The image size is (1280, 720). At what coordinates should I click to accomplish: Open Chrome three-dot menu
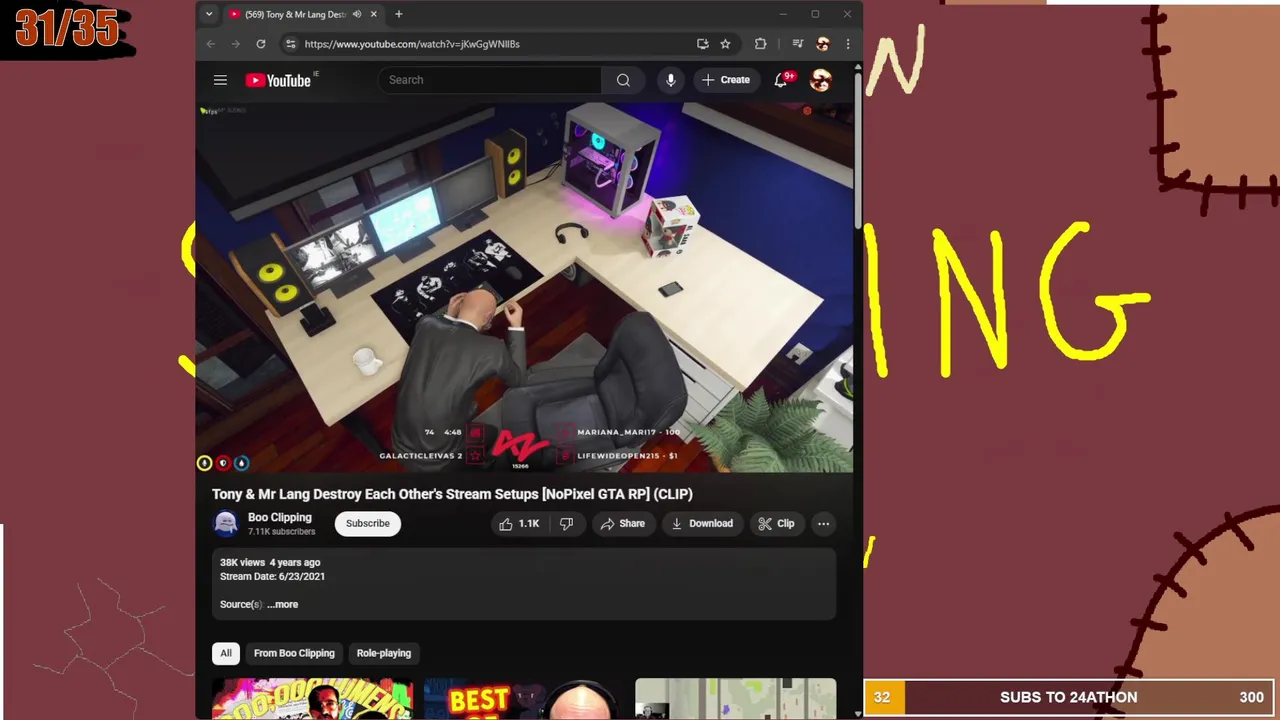pos(848,44)
